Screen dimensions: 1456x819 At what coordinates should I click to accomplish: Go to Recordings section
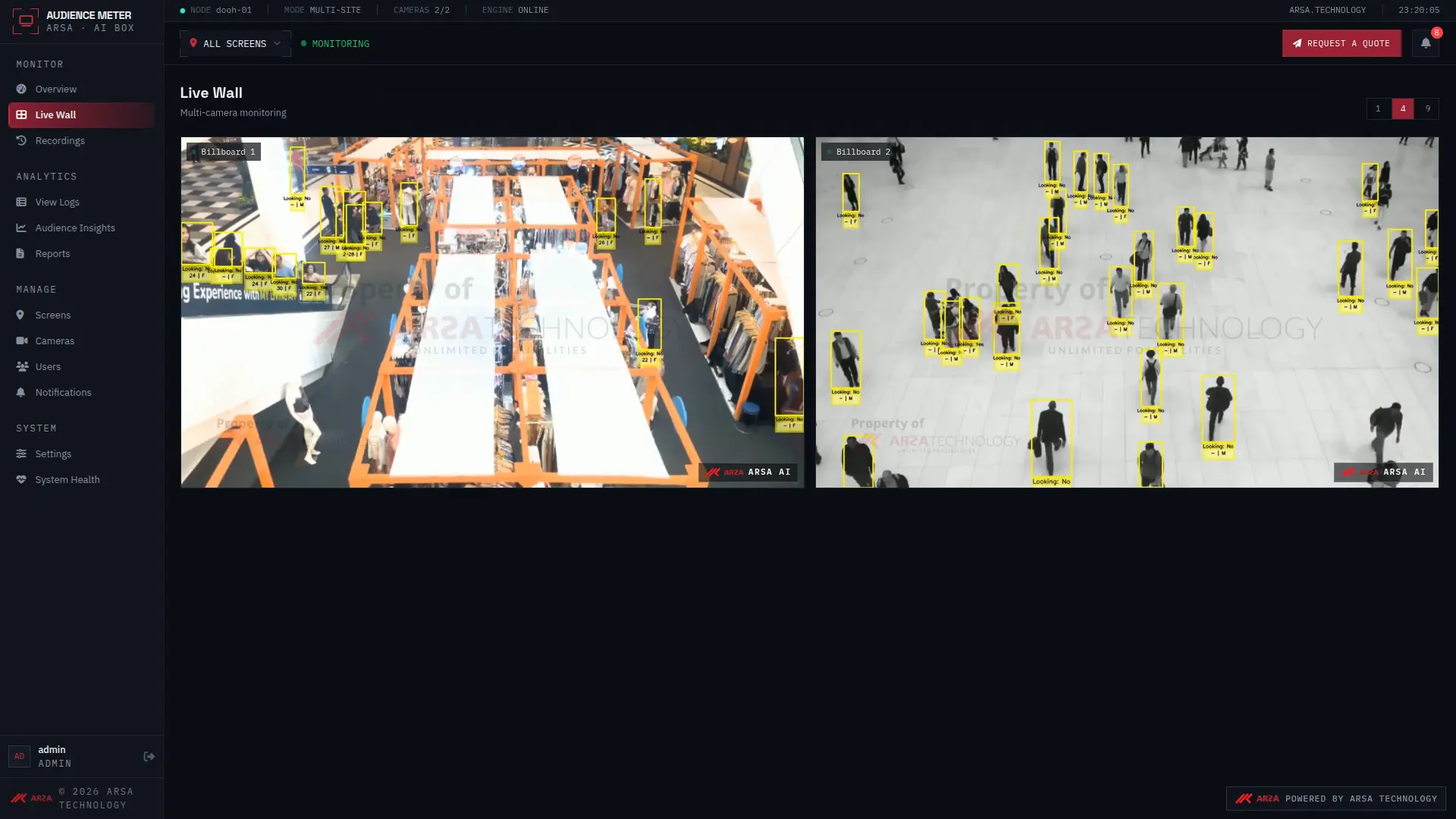coord(82,140)
